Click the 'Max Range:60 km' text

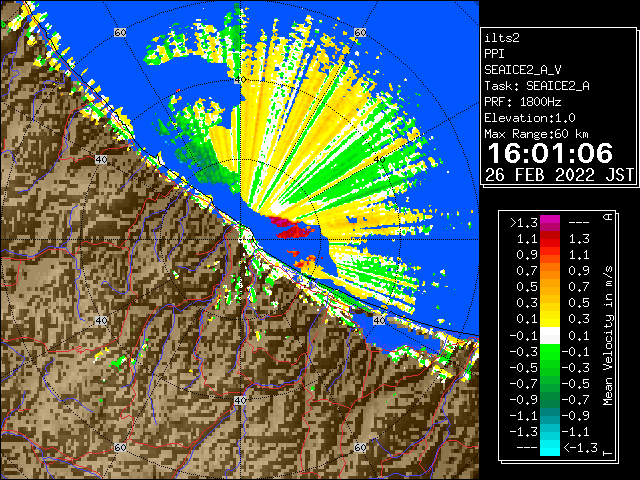[x=536, y=134]
